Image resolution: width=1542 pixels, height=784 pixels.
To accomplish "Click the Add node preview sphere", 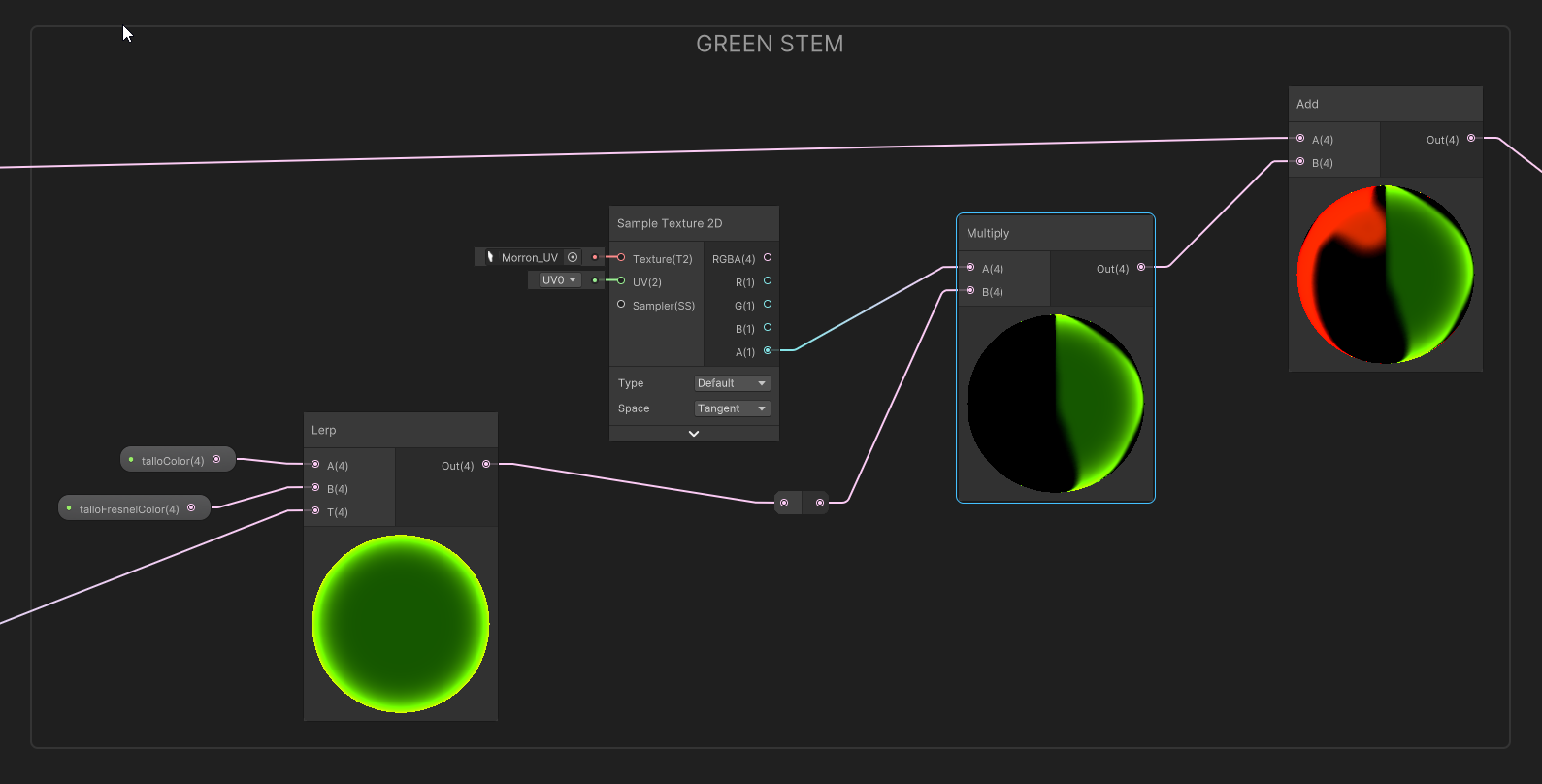I will (x=1385, y=274).
